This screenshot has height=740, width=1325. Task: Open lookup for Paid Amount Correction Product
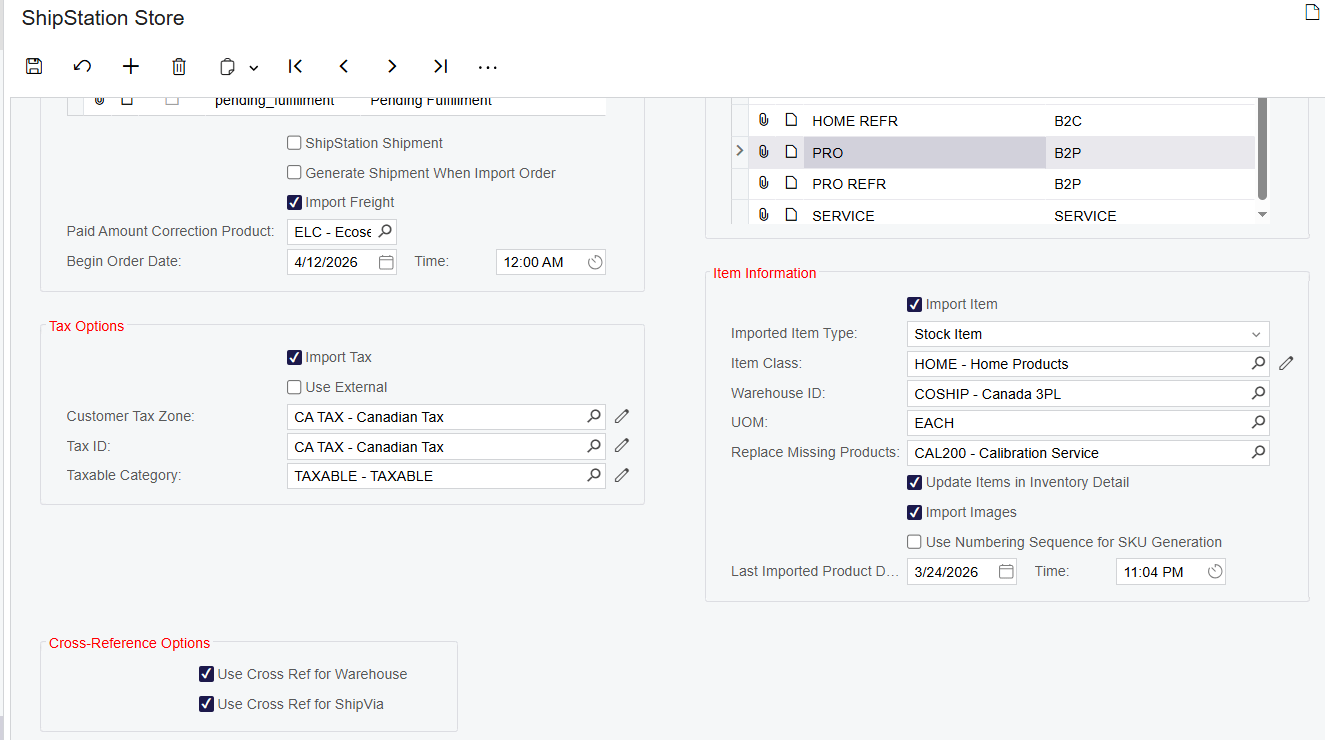[x=385, y=232]
